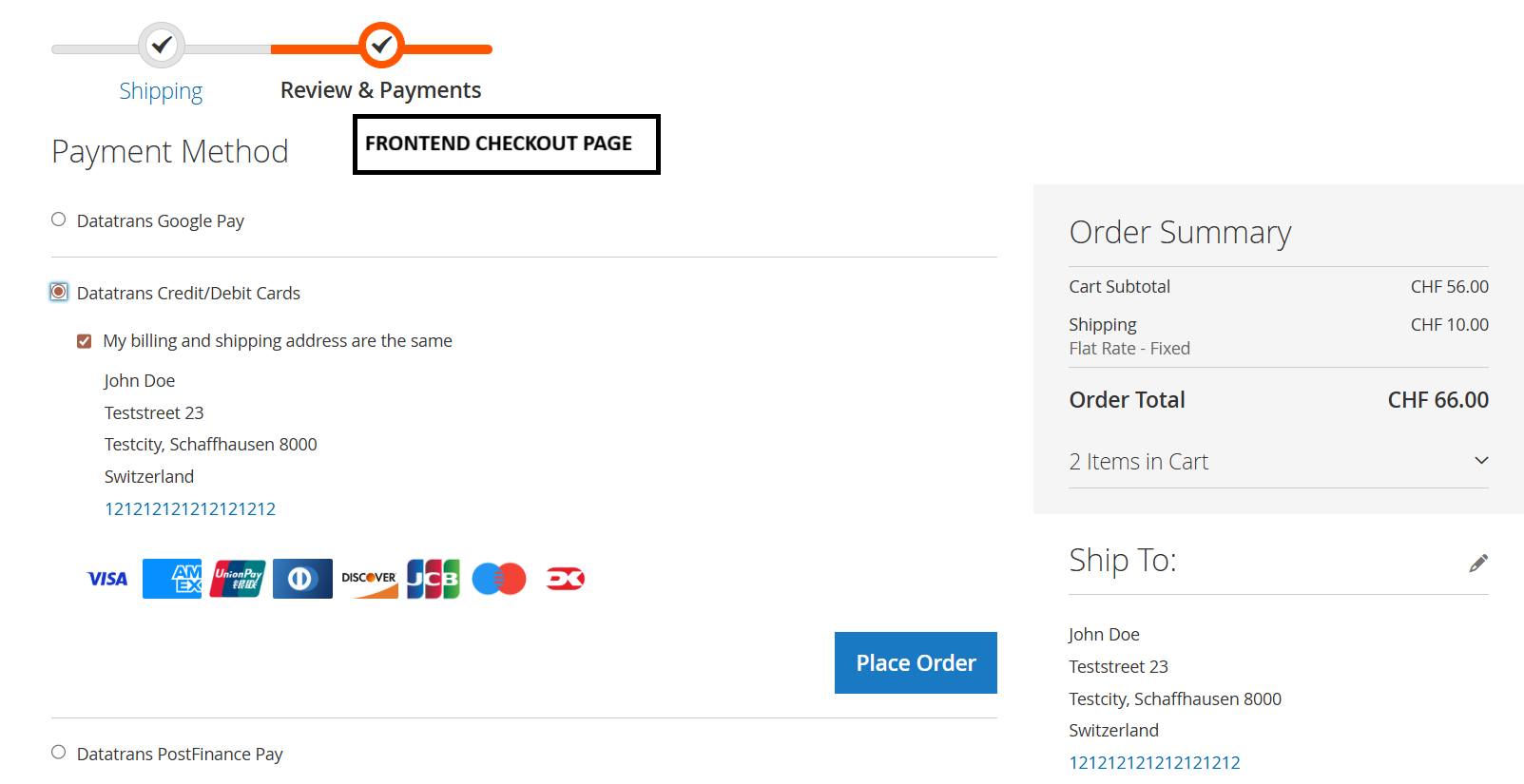Click the phone number under John Doe's billing address
Viewport: 1524px width, 784px height.
tap(190, 508)
